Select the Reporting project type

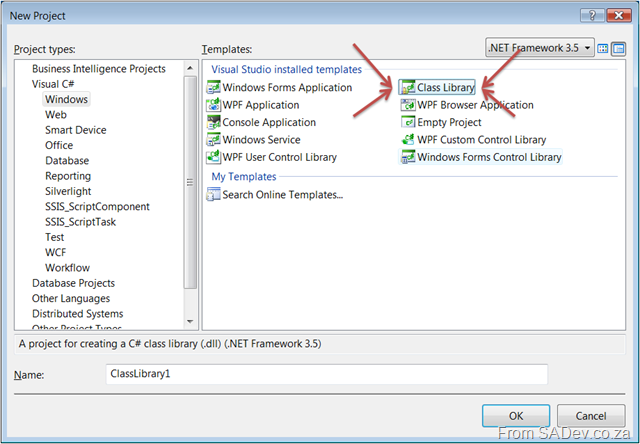tap(68, 176)
